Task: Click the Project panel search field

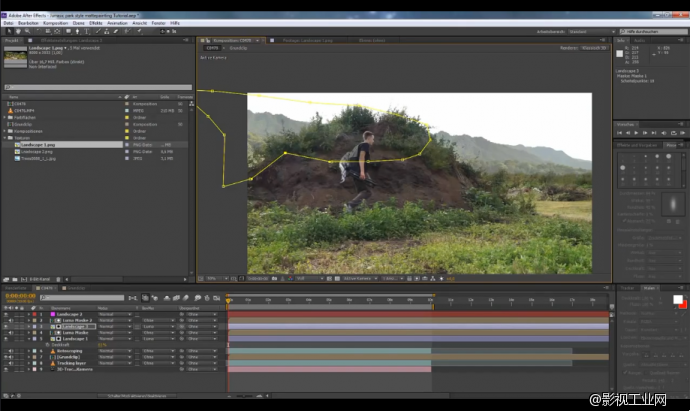Action: [98, 87]
